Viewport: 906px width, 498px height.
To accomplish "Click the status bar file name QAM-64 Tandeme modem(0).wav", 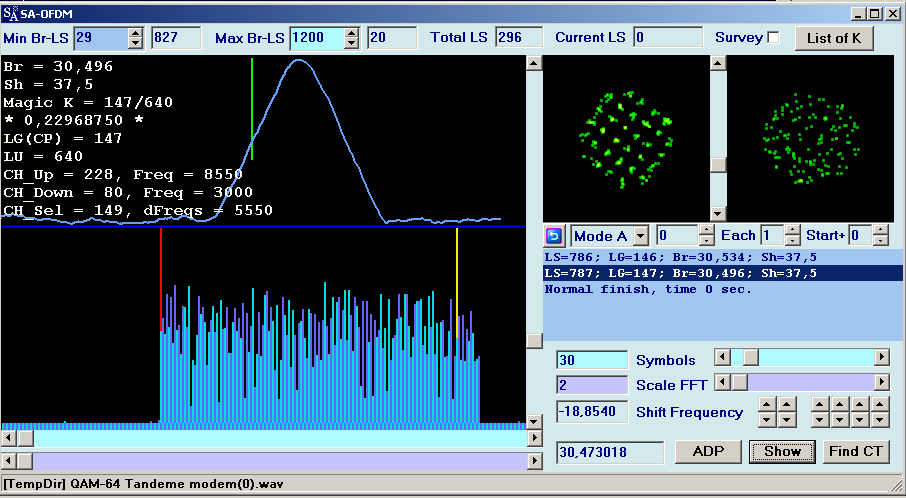I will coord(177,483).
